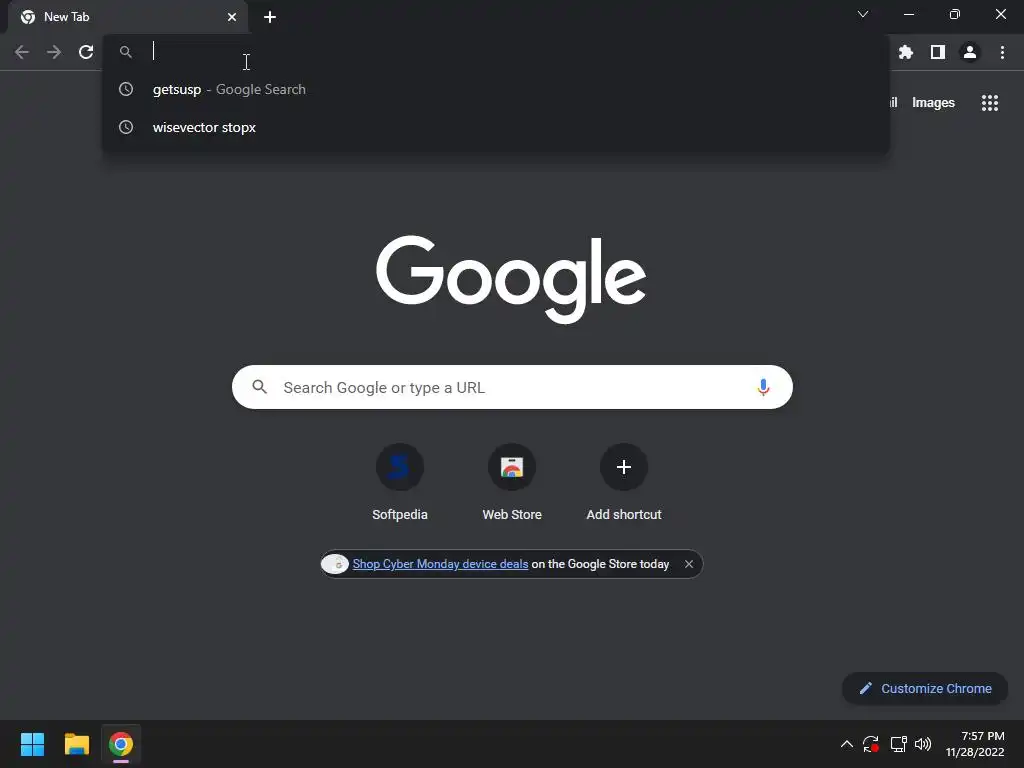Show hidden tray icons chevron
The image size is (1024, 768).
point(846,744)
